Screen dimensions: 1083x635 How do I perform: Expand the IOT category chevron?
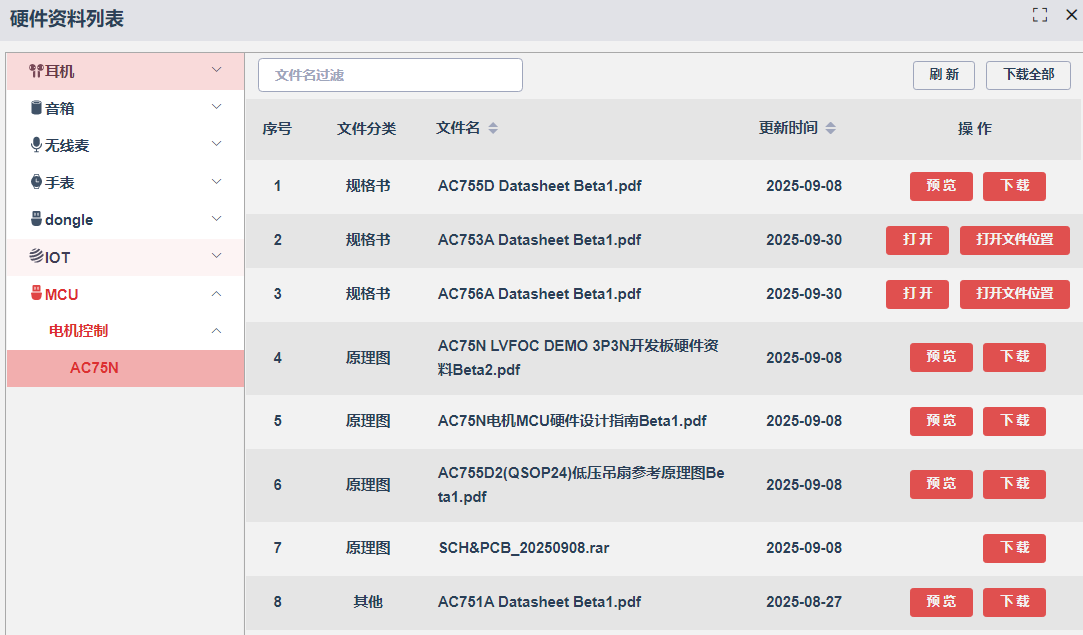(216, 256)
